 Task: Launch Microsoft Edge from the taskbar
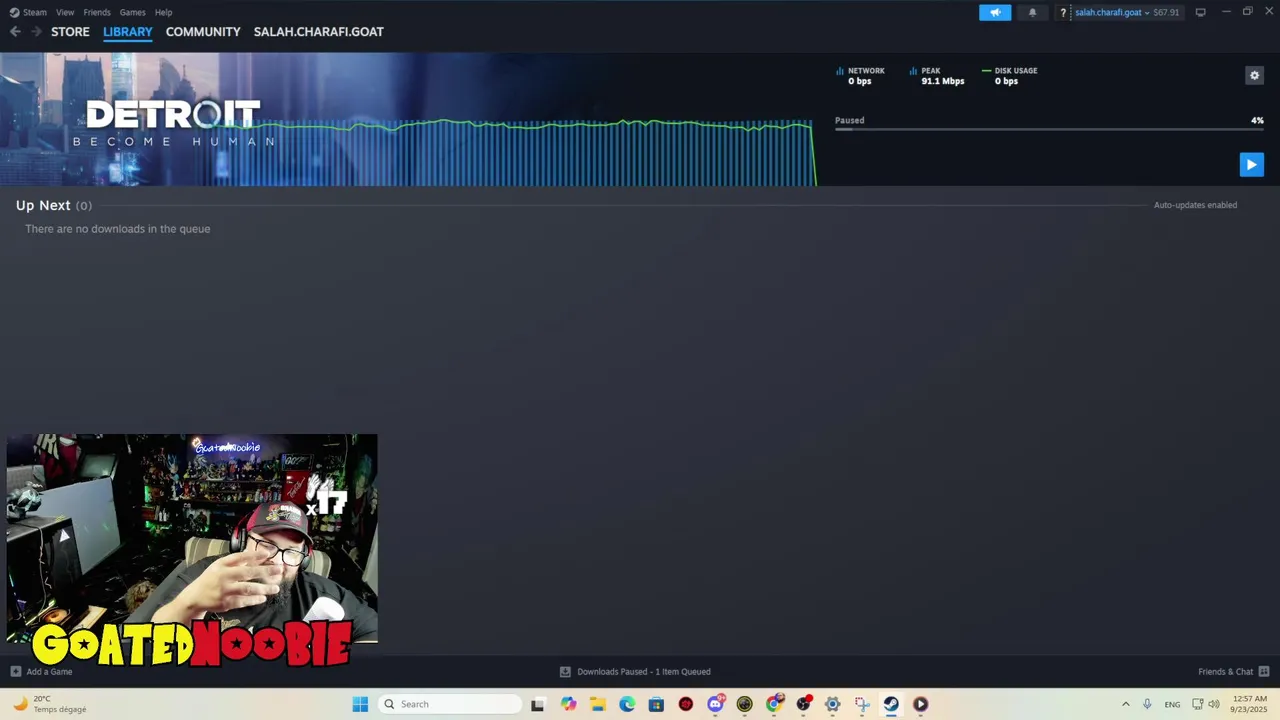point(627,704)
